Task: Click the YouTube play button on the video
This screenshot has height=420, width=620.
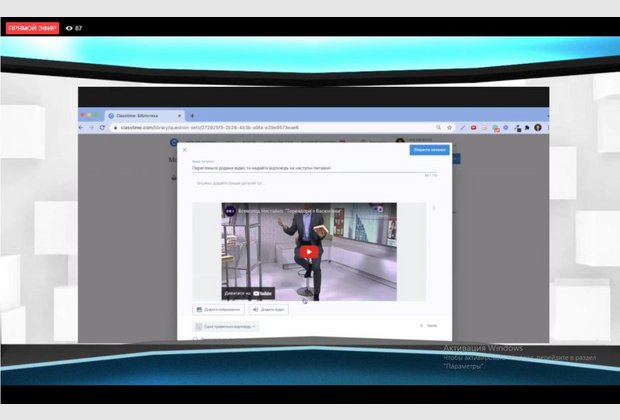Action: (x=309, y=252)
